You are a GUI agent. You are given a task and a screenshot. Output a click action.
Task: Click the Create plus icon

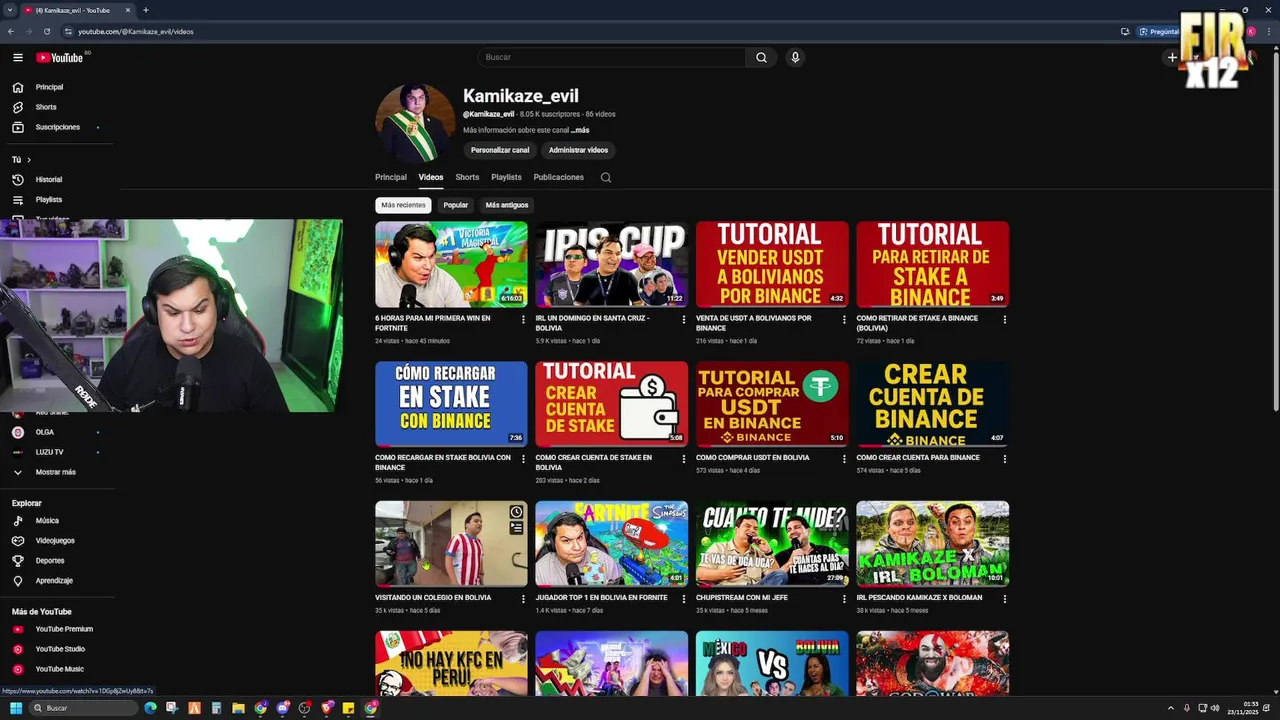pyautogui.click(x=1172, y=58)
